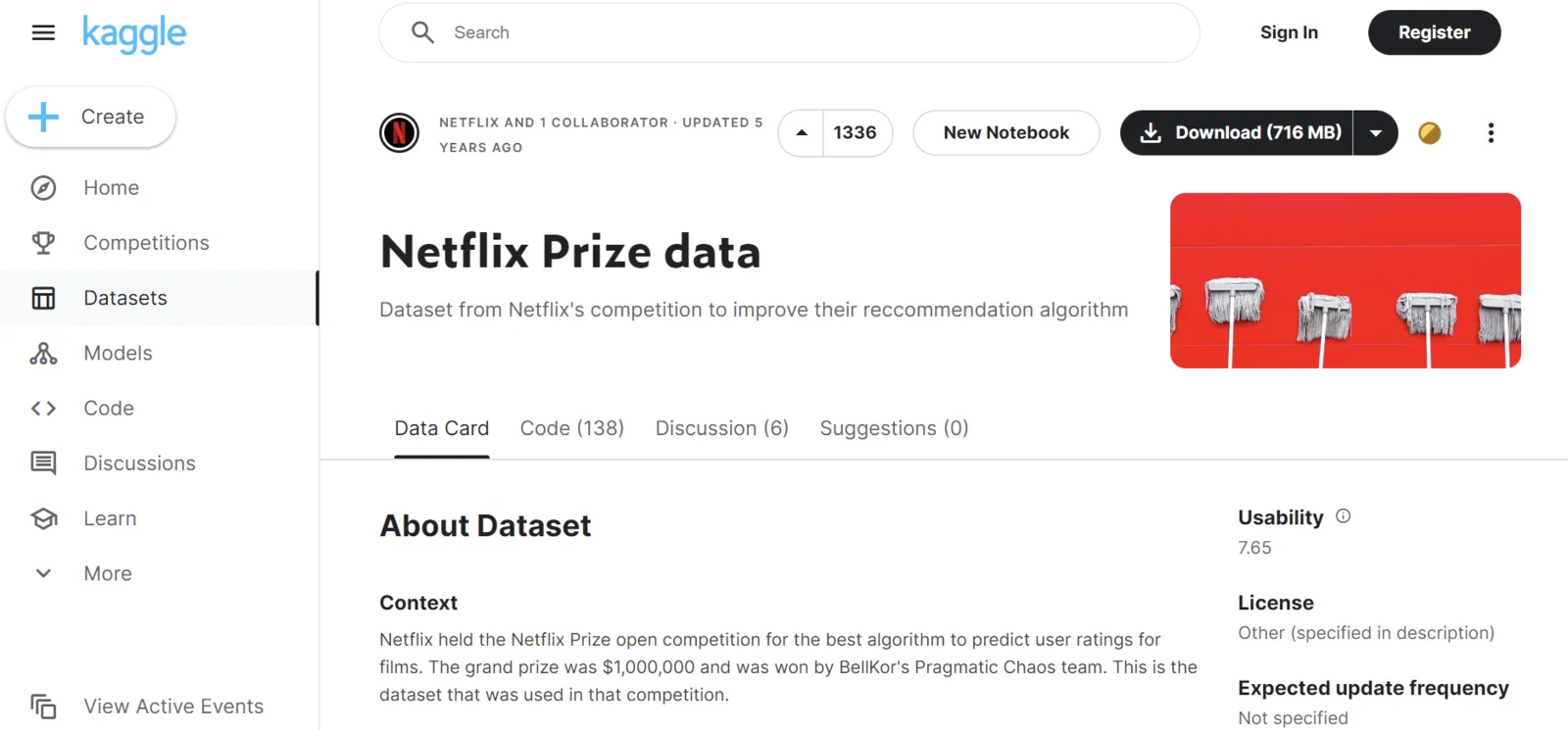Image resolution: width=1568 pixels, height=730 pixels.
Task: Switch to the Code (138) tab
Action: pyautogui.click(x=572, y=428)
